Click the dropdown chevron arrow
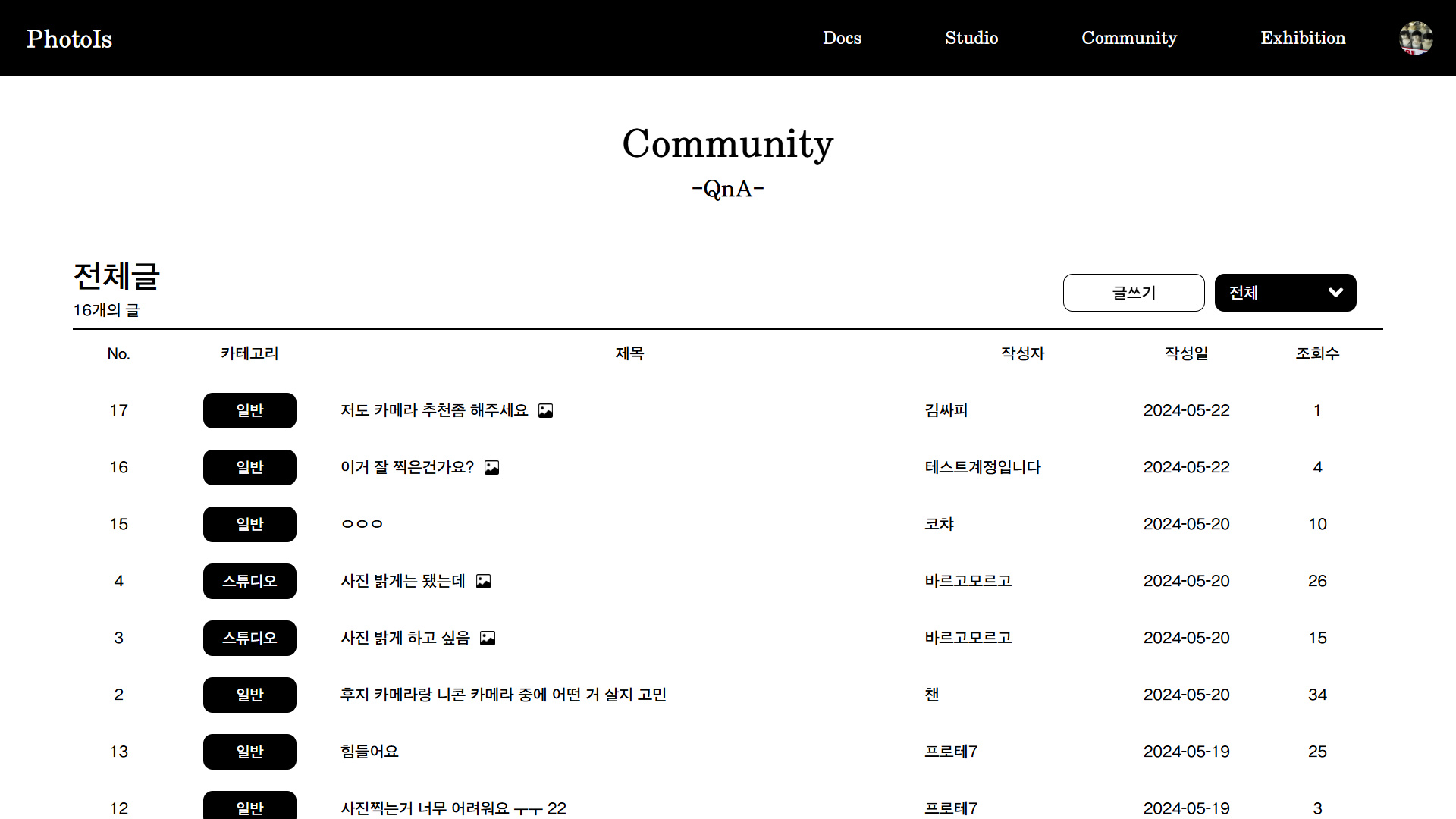 pos(1335,293)
